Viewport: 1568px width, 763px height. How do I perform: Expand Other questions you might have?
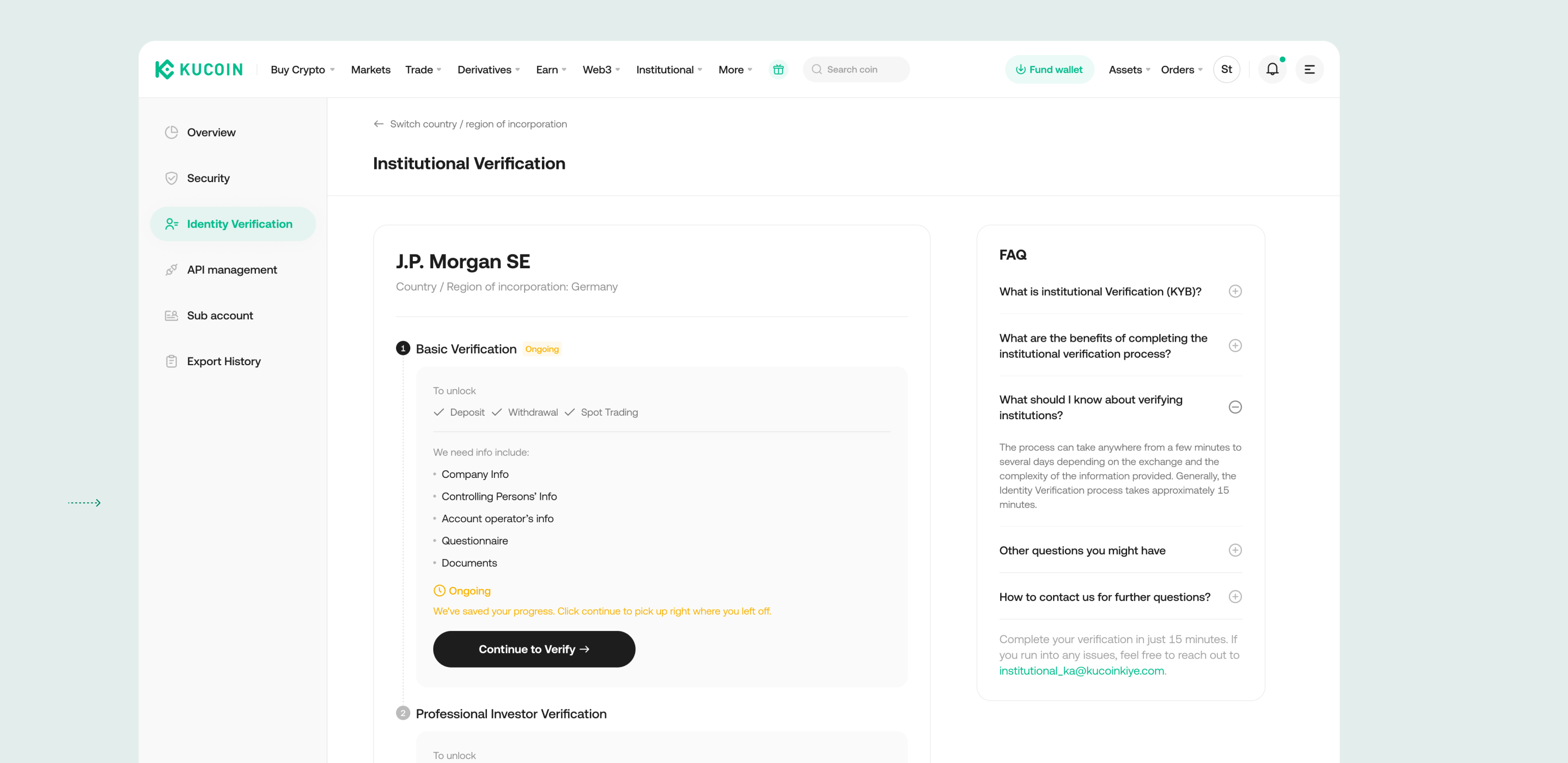pyautogui.click(x=1235, y=550)
